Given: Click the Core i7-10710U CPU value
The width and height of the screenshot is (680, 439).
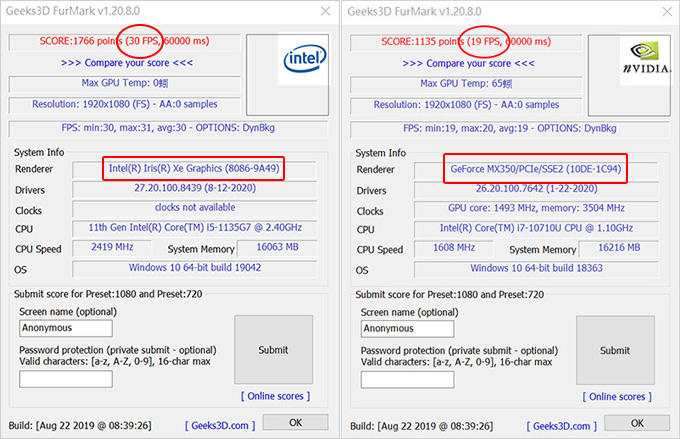Looking at the screenshot, I should [x=536, y=228].
